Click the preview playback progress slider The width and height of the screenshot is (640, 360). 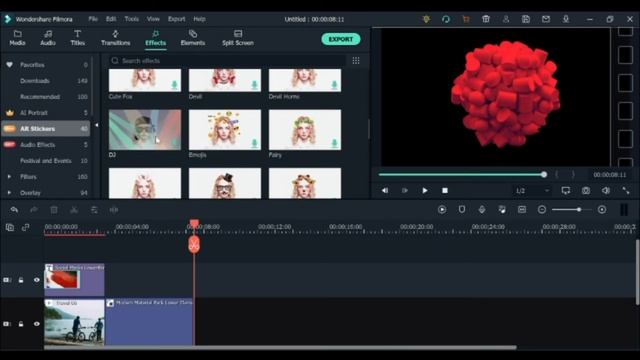coord(463,175)
